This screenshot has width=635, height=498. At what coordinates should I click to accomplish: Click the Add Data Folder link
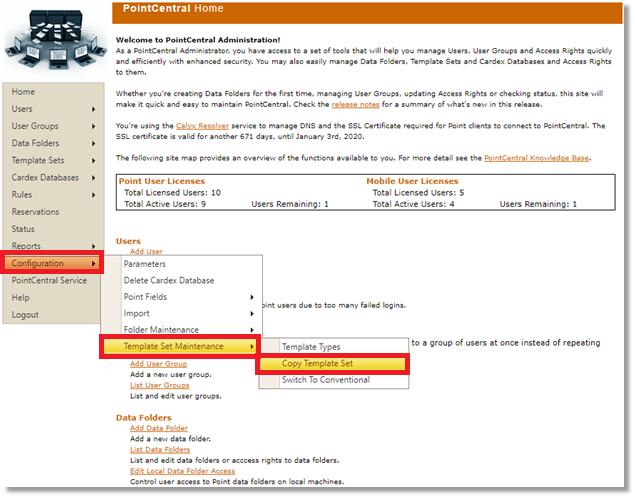tap(159, 428)
